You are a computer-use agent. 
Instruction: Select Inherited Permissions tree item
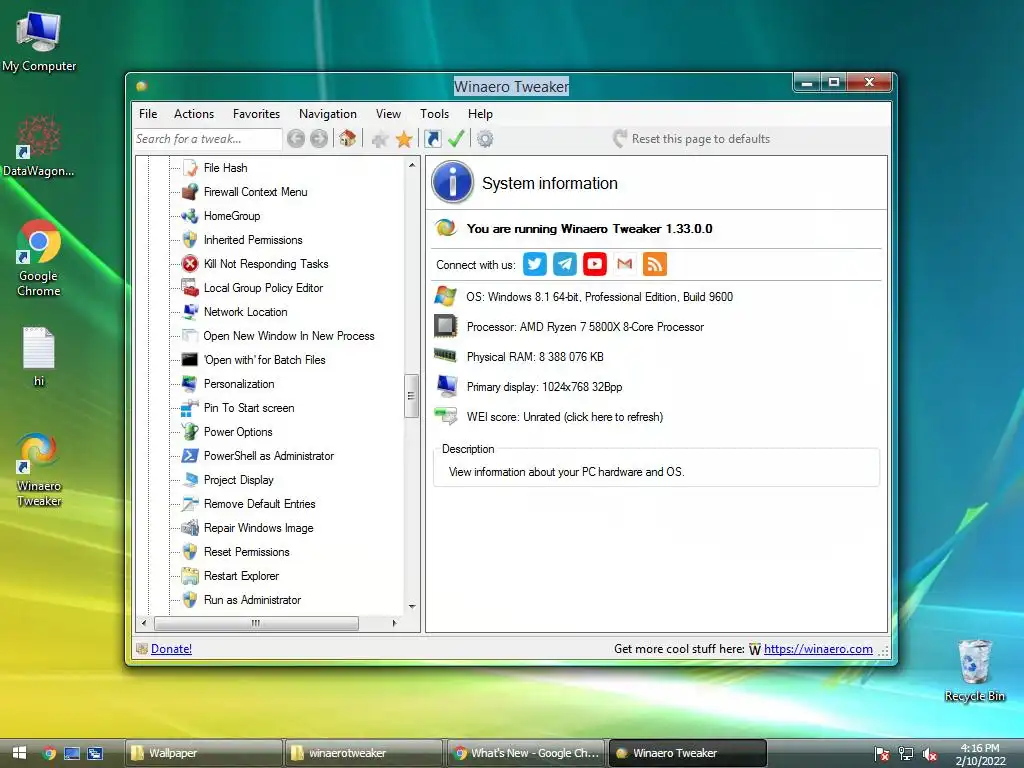click(253, 240)
